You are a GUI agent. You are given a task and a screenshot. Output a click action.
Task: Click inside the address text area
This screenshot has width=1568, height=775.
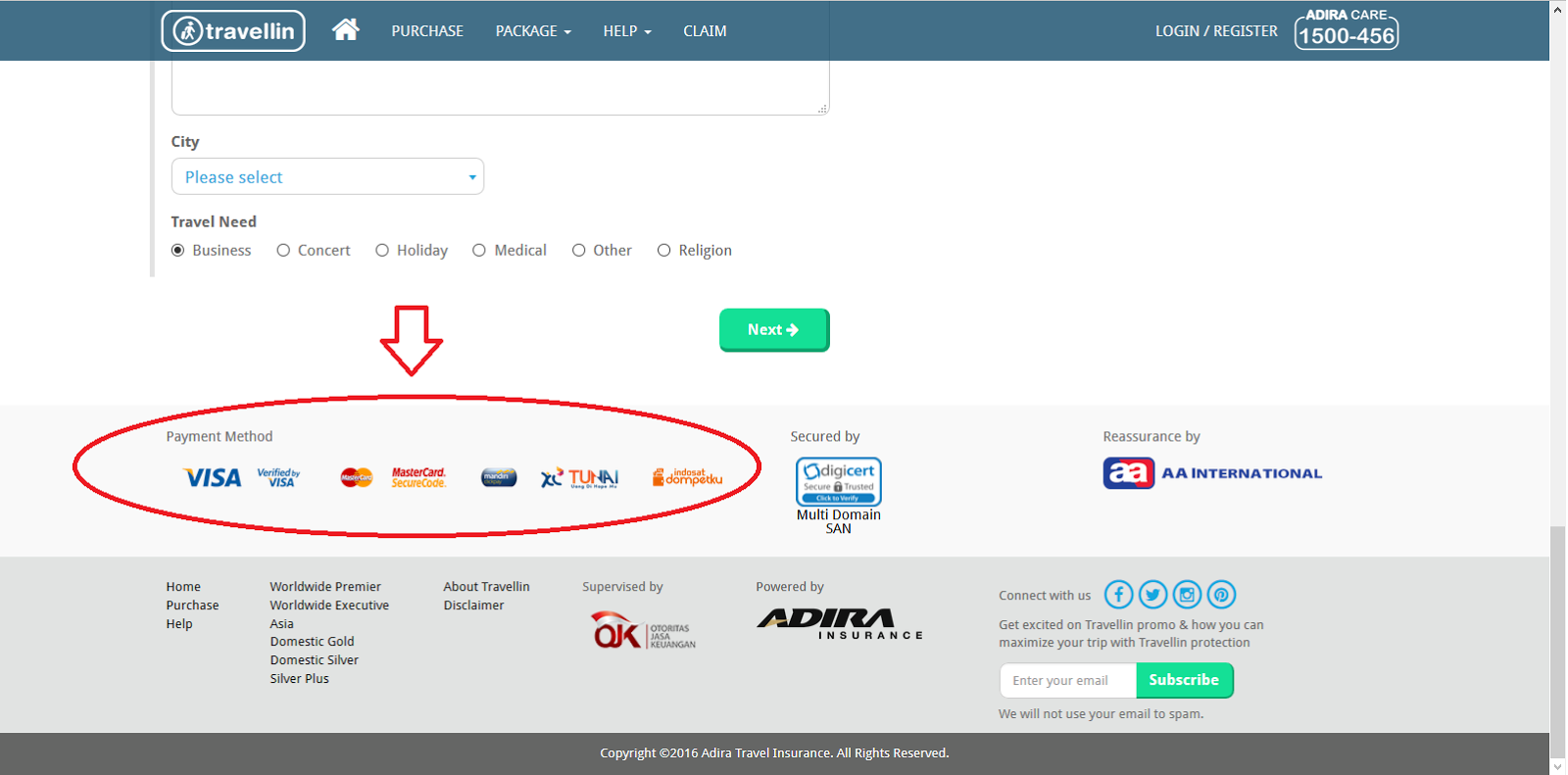click(500, 87)
